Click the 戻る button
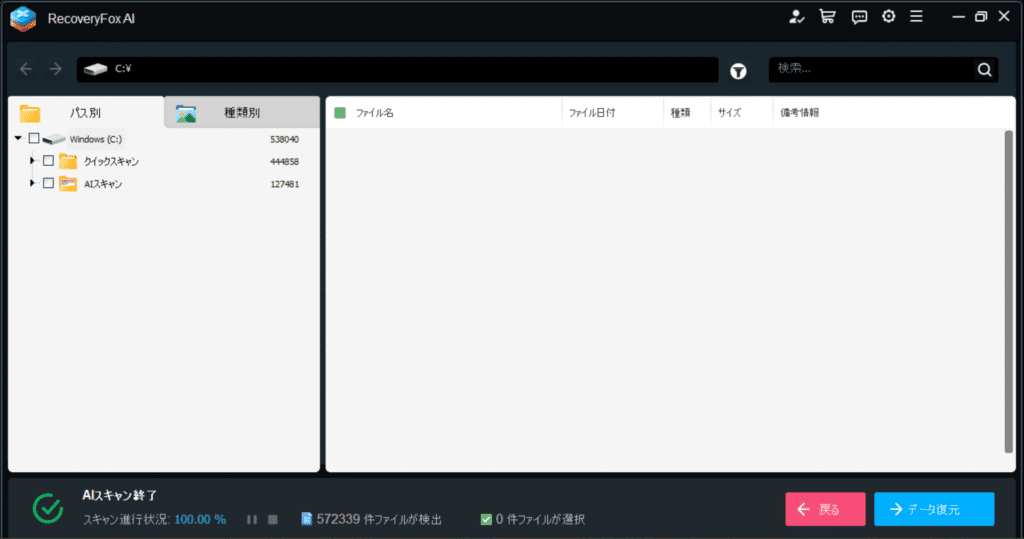 pyautogui.click(x=825, y=509)
